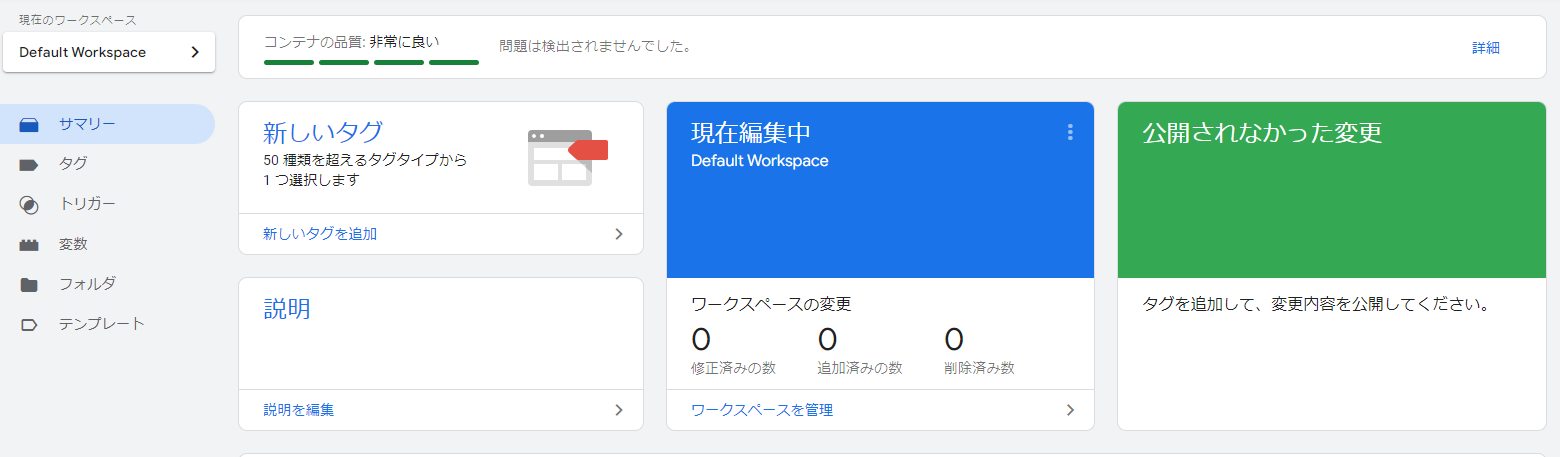Open the three-dot menu on 現在編集中 card
The image size is (1560, 457).
[1070, 132]
